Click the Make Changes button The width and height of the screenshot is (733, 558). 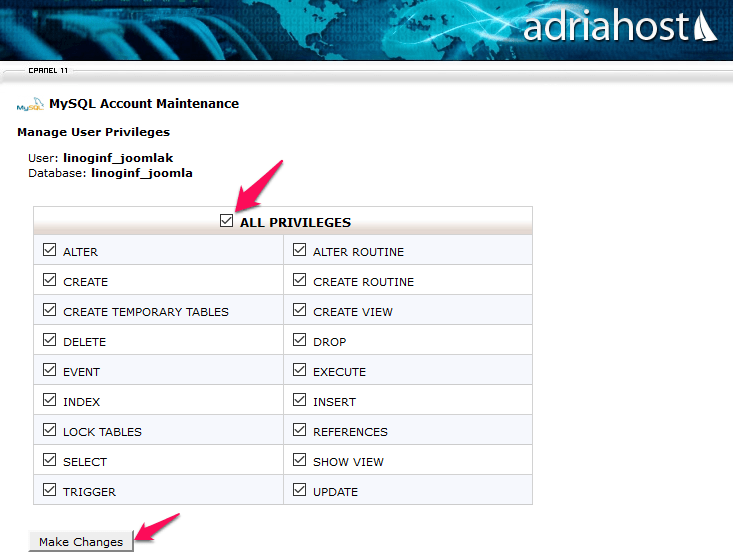[81, 542]
